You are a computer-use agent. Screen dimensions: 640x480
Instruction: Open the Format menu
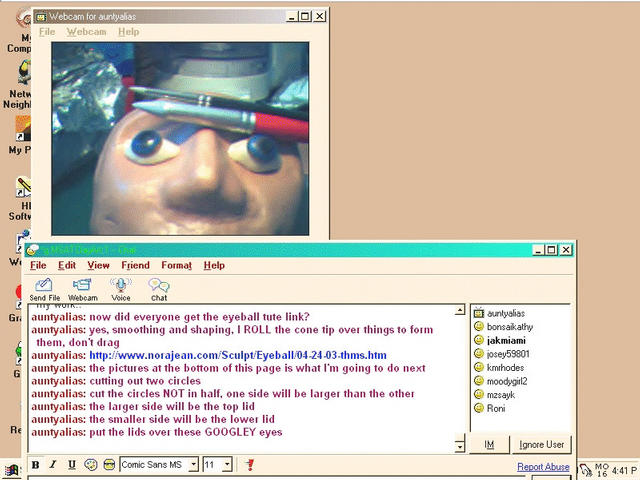(176, 265)
